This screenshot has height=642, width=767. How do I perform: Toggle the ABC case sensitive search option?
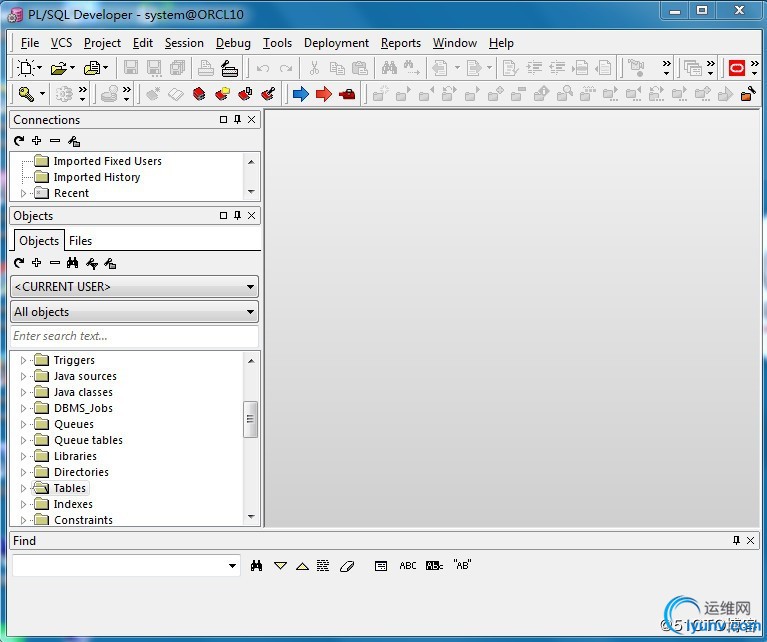pyautogui.click(x=408, y=566)
